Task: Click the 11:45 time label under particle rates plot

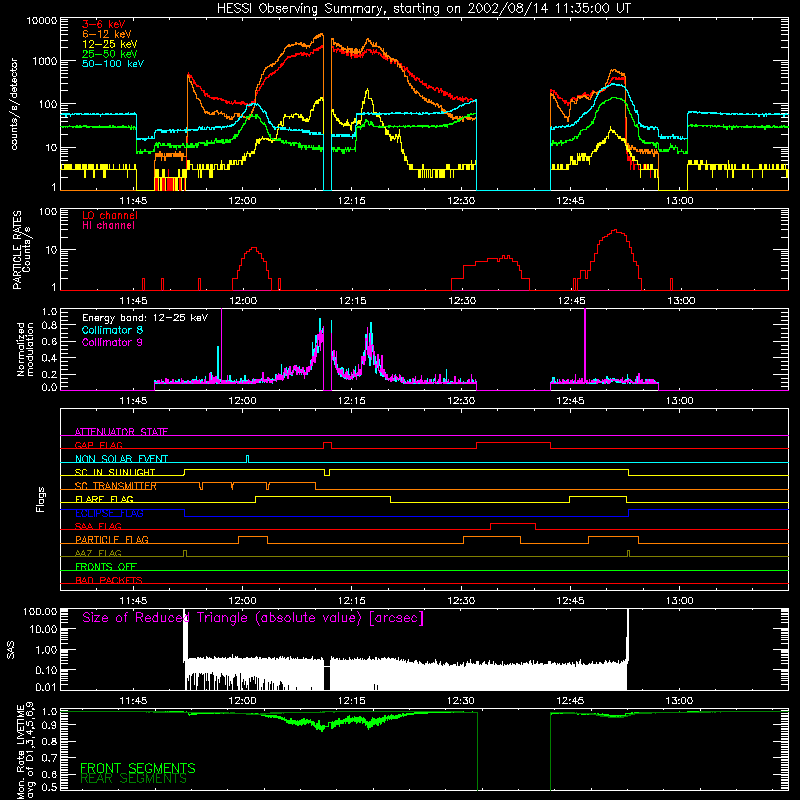Action: point(133,301)
